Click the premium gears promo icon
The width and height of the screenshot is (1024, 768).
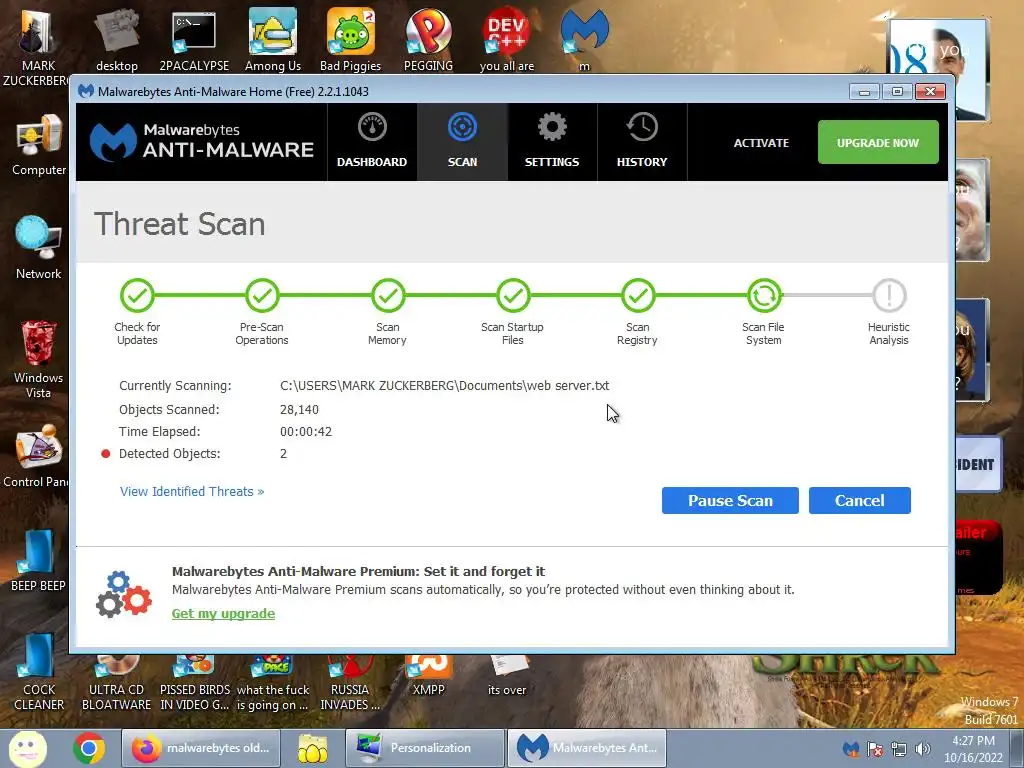(x=123, y=594)
